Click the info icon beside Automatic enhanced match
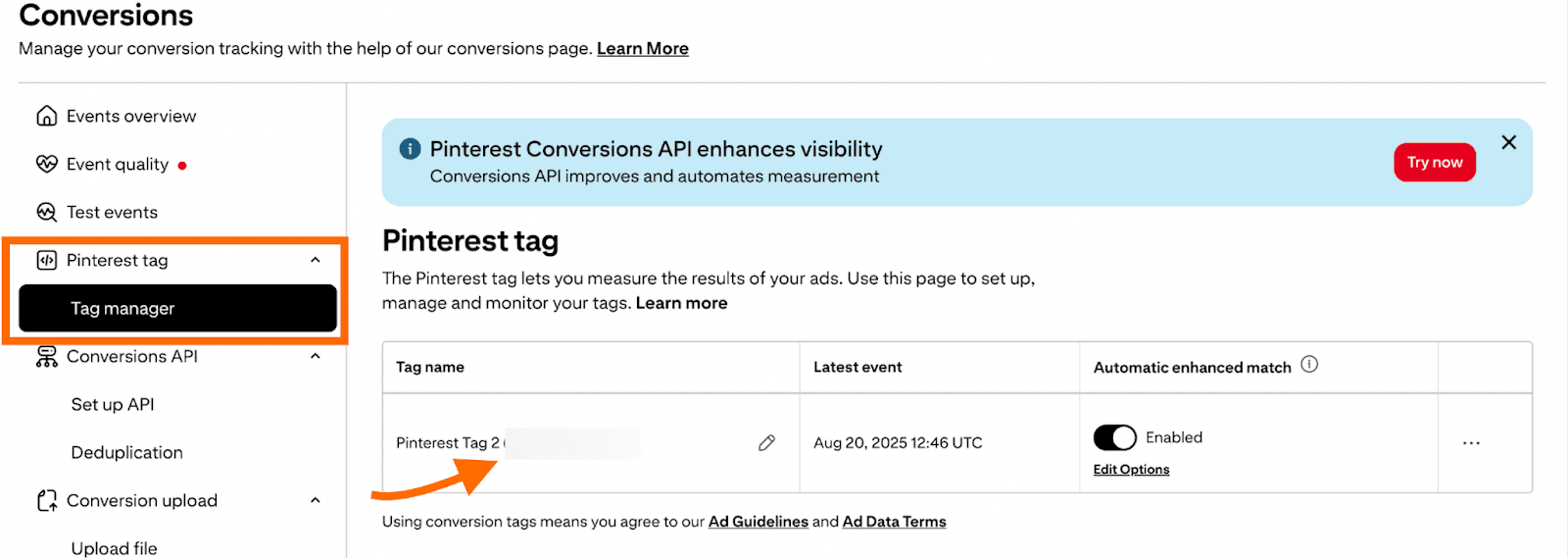 tap(1309, 365)
